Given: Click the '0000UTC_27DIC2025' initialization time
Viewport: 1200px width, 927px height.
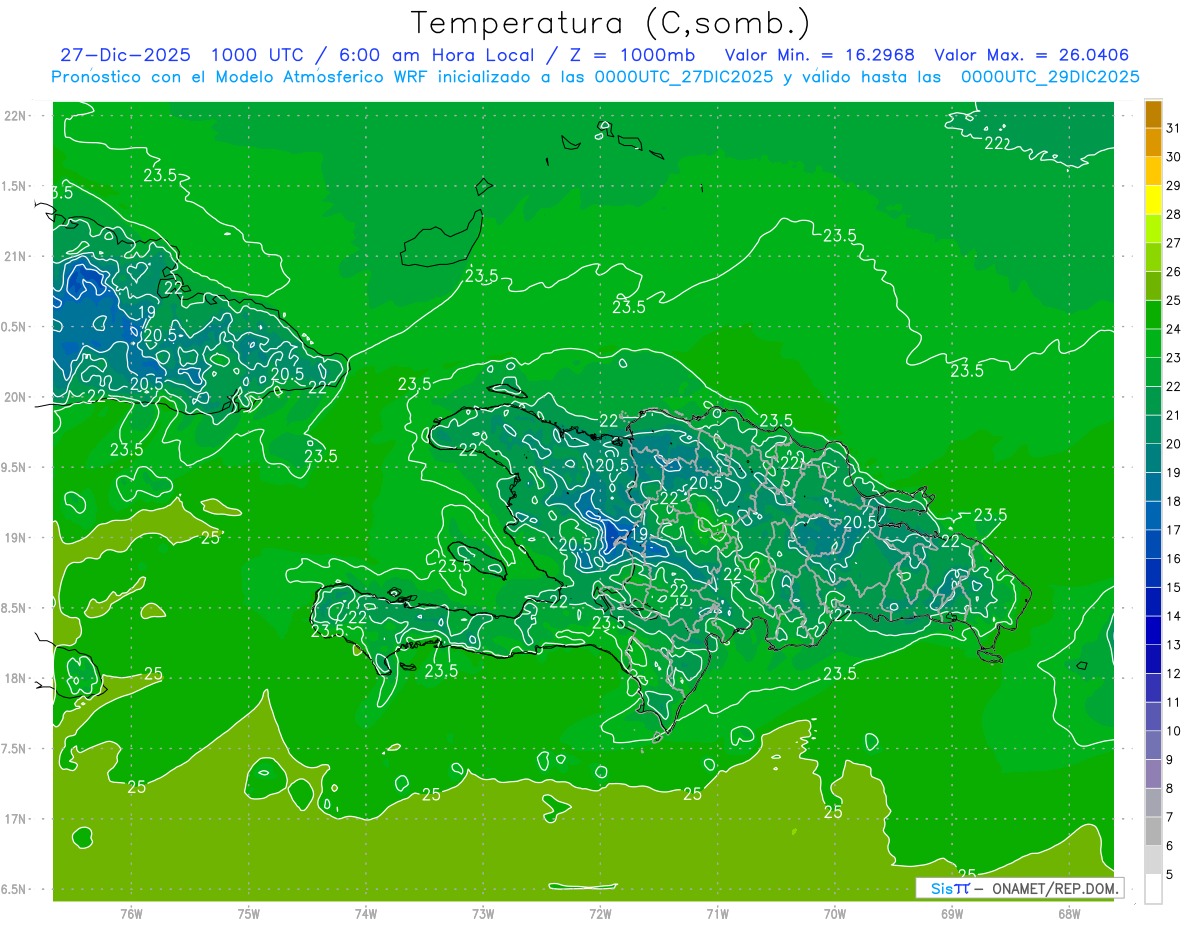Looking at the screenshot, I should coord(684,77).
